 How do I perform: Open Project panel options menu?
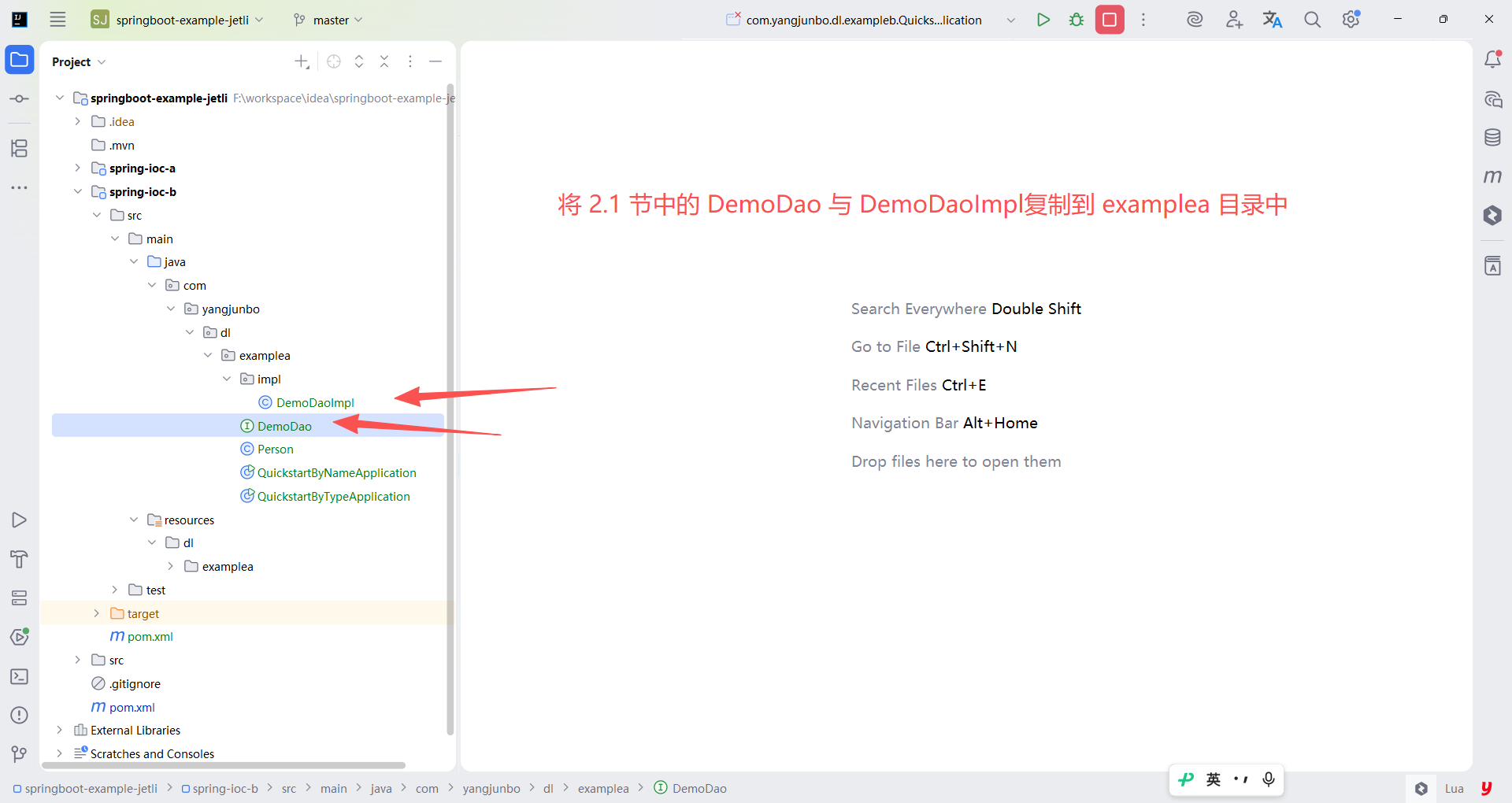point(410,61)
